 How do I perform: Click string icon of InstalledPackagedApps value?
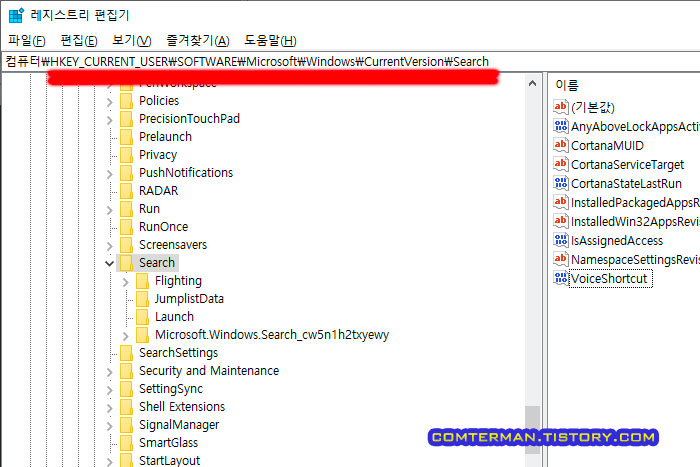(561, 202)
